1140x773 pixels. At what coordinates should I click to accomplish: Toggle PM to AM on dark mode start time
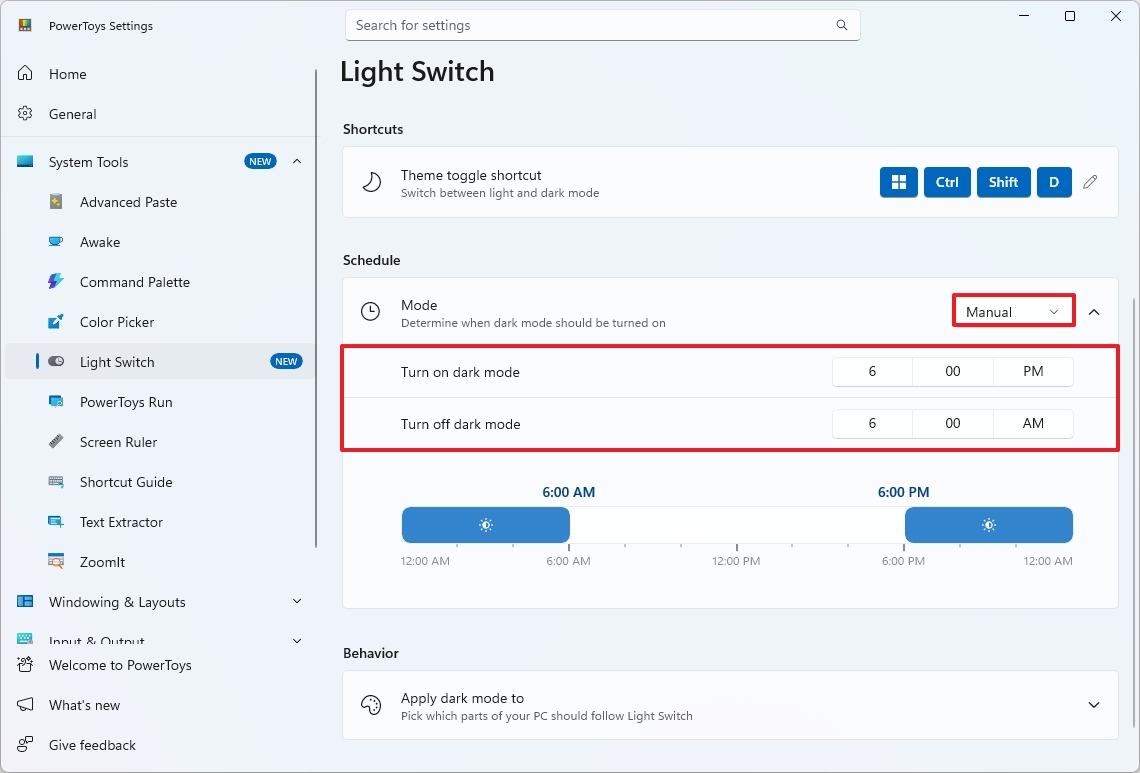click(x=1033, y=371)
